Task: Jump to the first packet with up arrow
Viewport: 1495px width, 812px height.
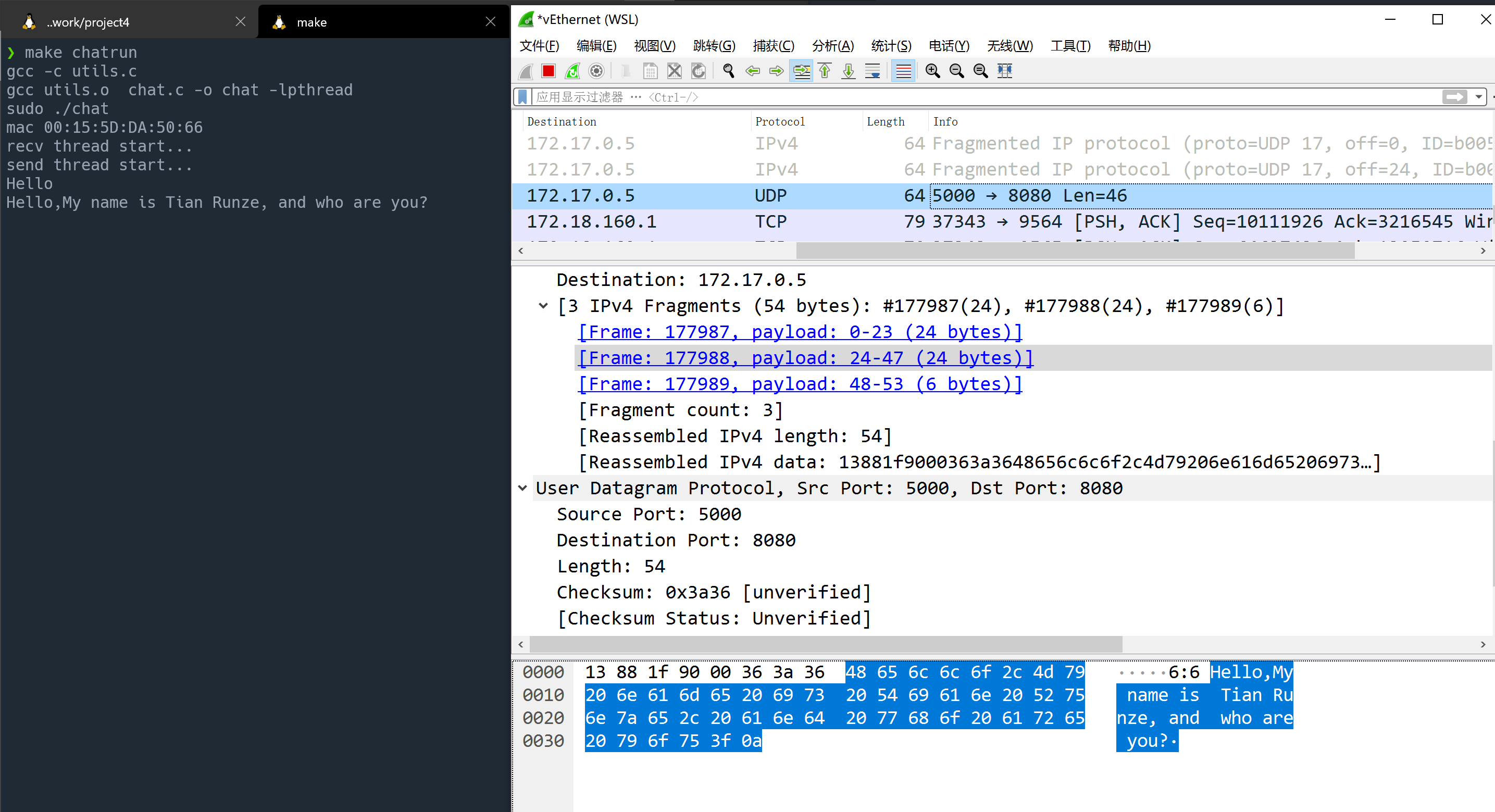Action: click(x=825, y=71)
